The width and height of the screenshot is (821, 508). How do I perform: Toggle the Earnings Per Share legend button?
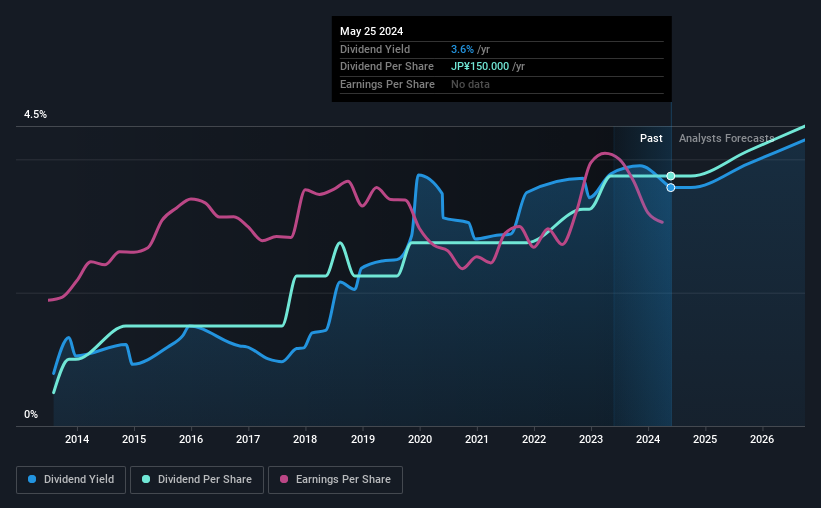[x=335, y=480]
